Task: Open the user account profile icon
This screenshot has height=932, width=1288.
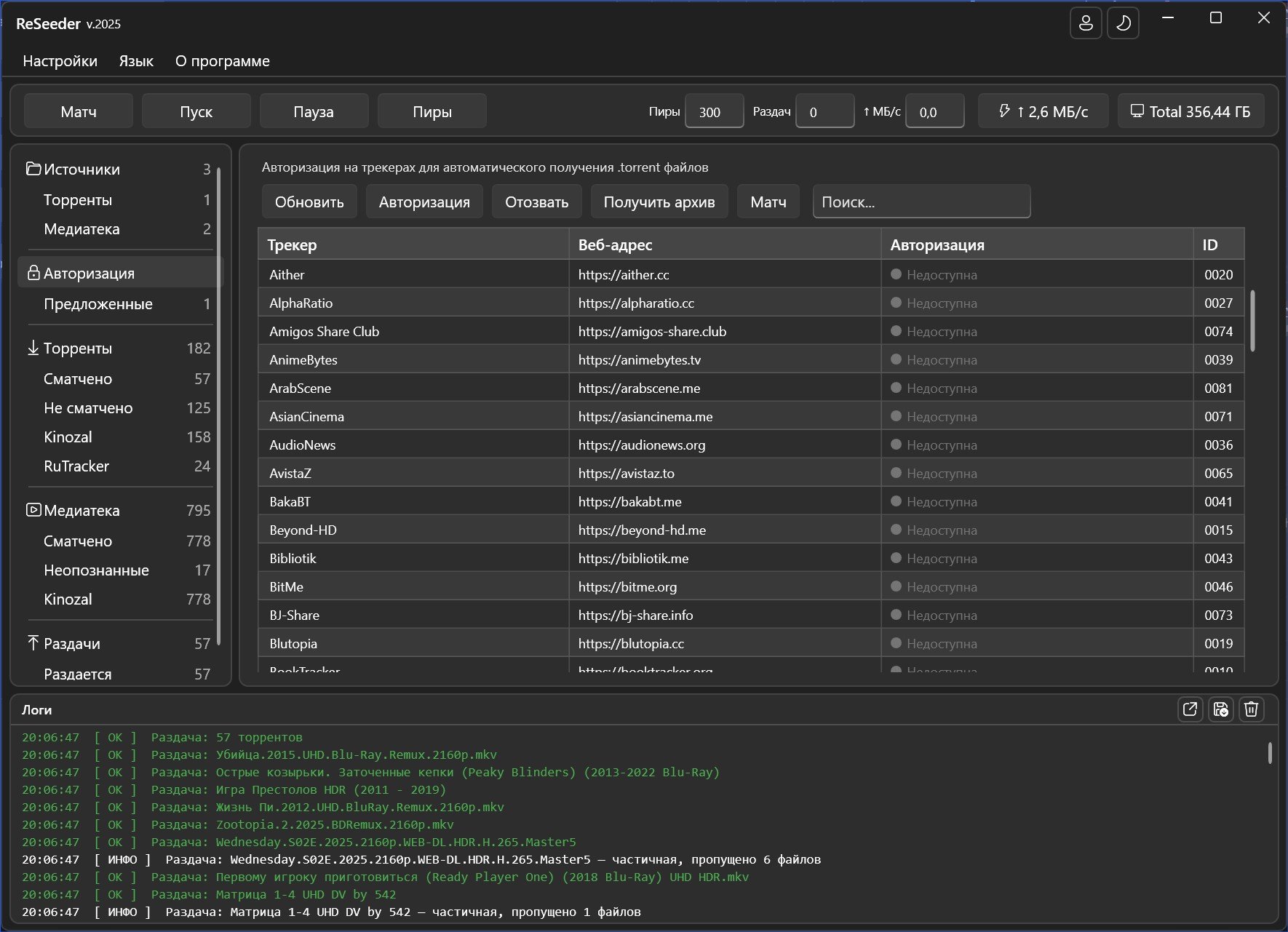Action: pos(1086,23)
